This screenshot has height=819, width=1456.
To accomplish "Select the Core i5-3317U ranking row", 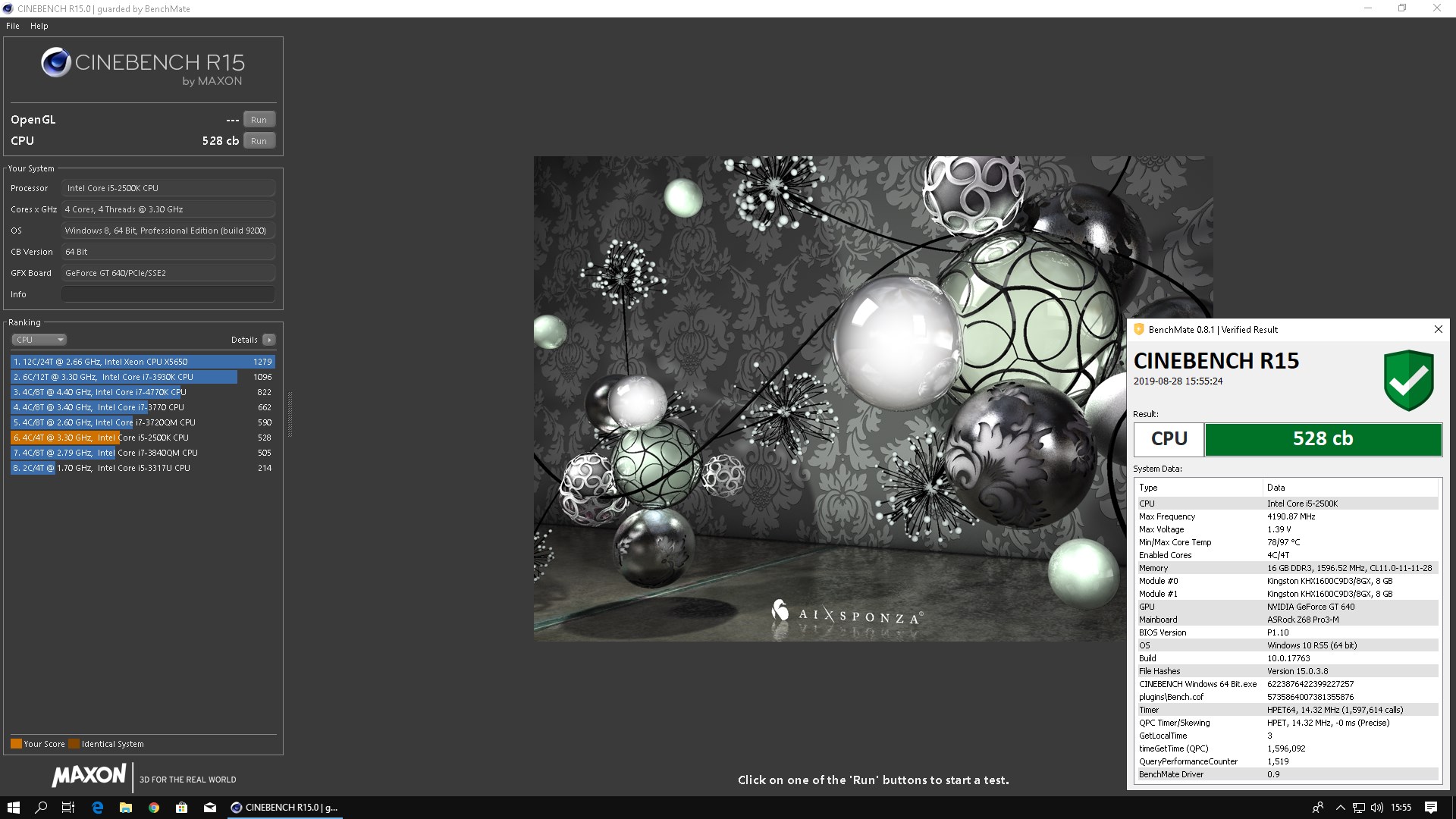I will tap(143, 468).
